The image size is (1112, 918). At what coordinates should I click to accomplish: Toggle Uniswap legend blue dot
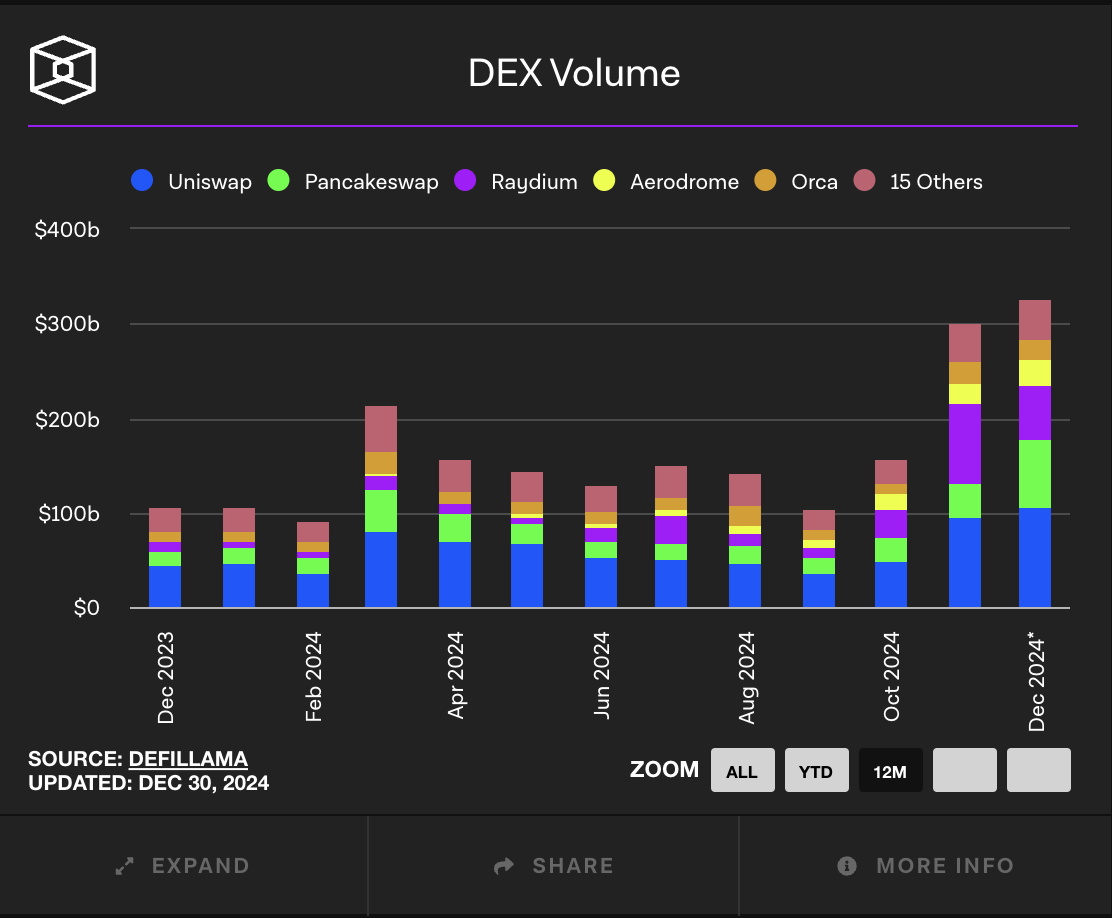[142, 180]
